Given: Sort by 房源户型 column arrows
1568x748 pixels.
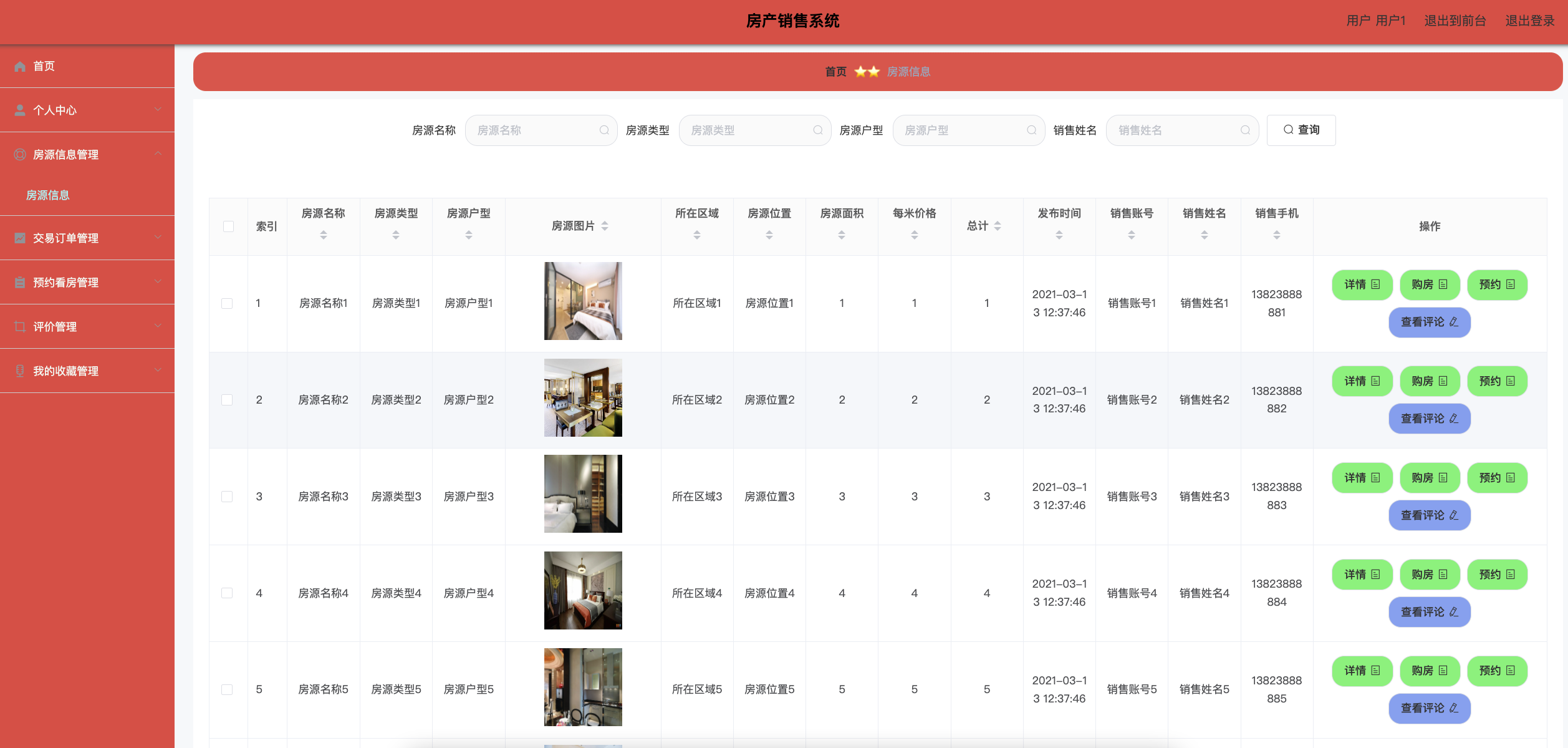Looking at the screenshot, I should coord(469,235).
